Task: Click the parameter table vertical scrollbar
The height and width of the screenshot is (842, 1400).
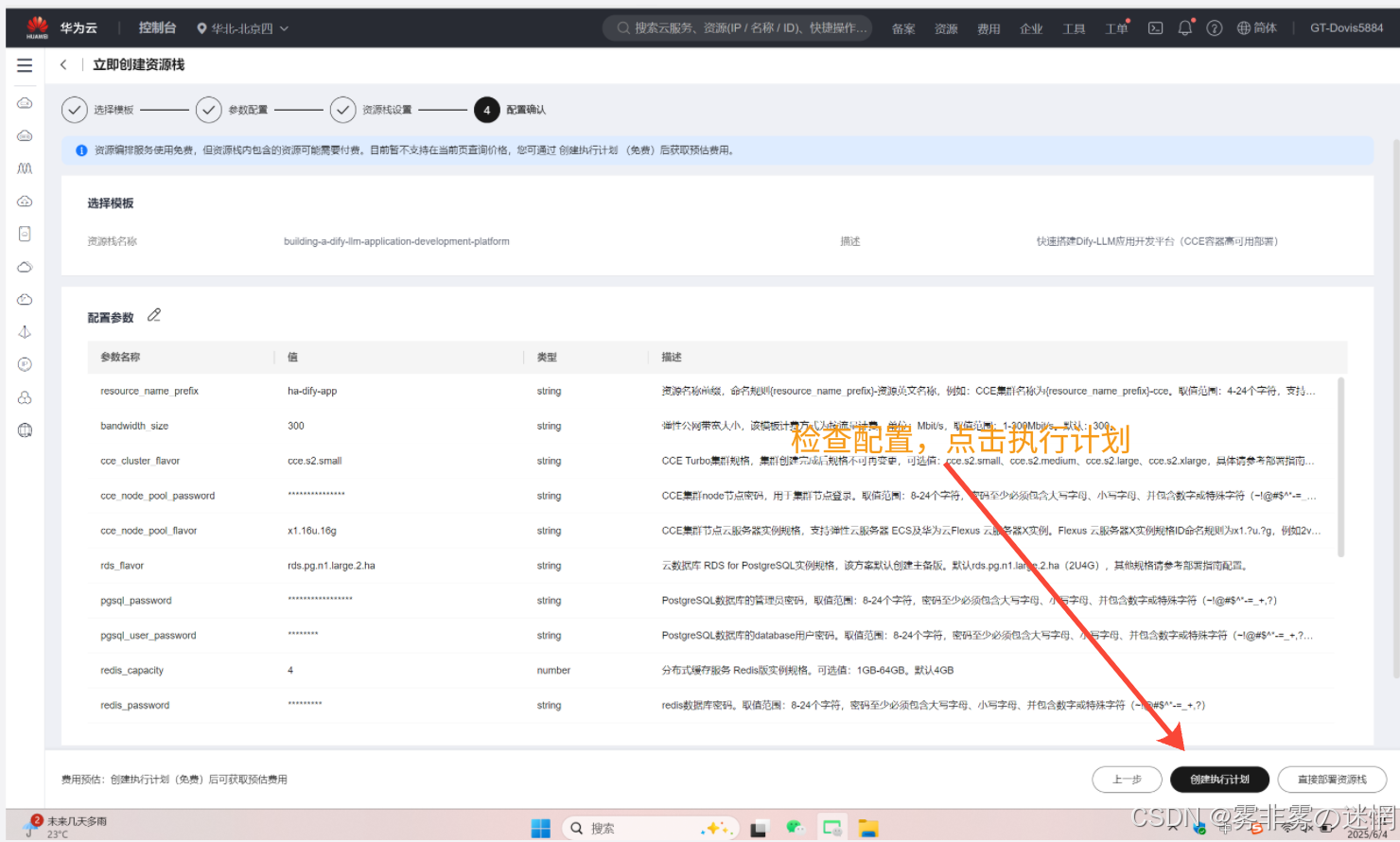Action: click(1341, 467)
